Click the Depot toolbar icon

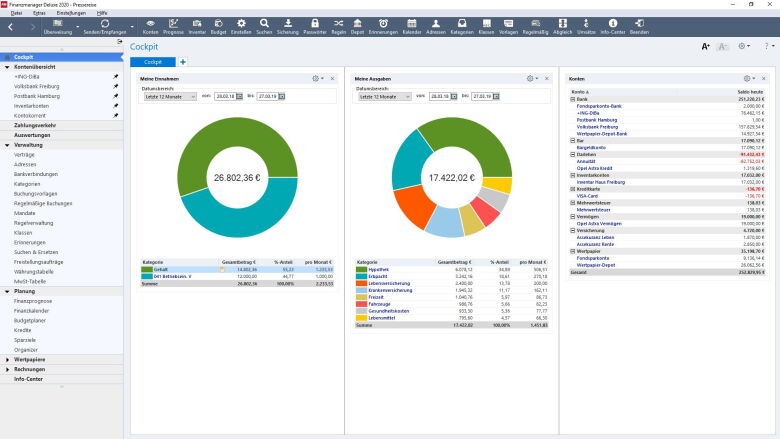coord(357,26)
